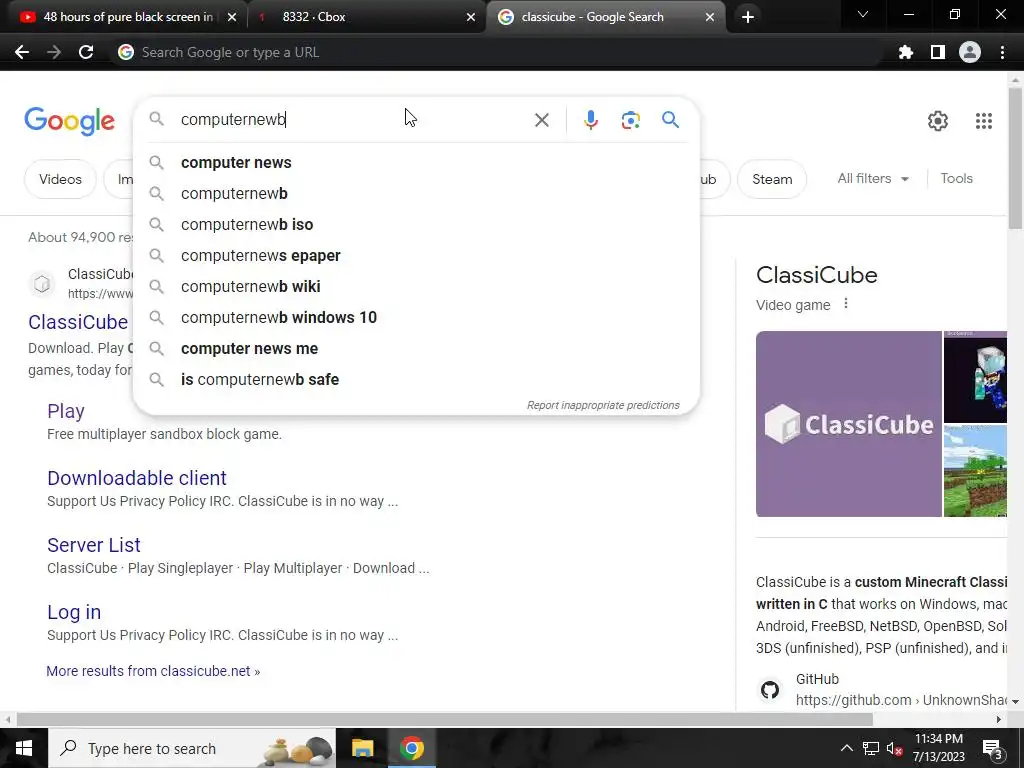Viewport: 1024px width, 768px height.
Task: Choose suggestion "is computernewb safe"
Action: tap(416, 379)
